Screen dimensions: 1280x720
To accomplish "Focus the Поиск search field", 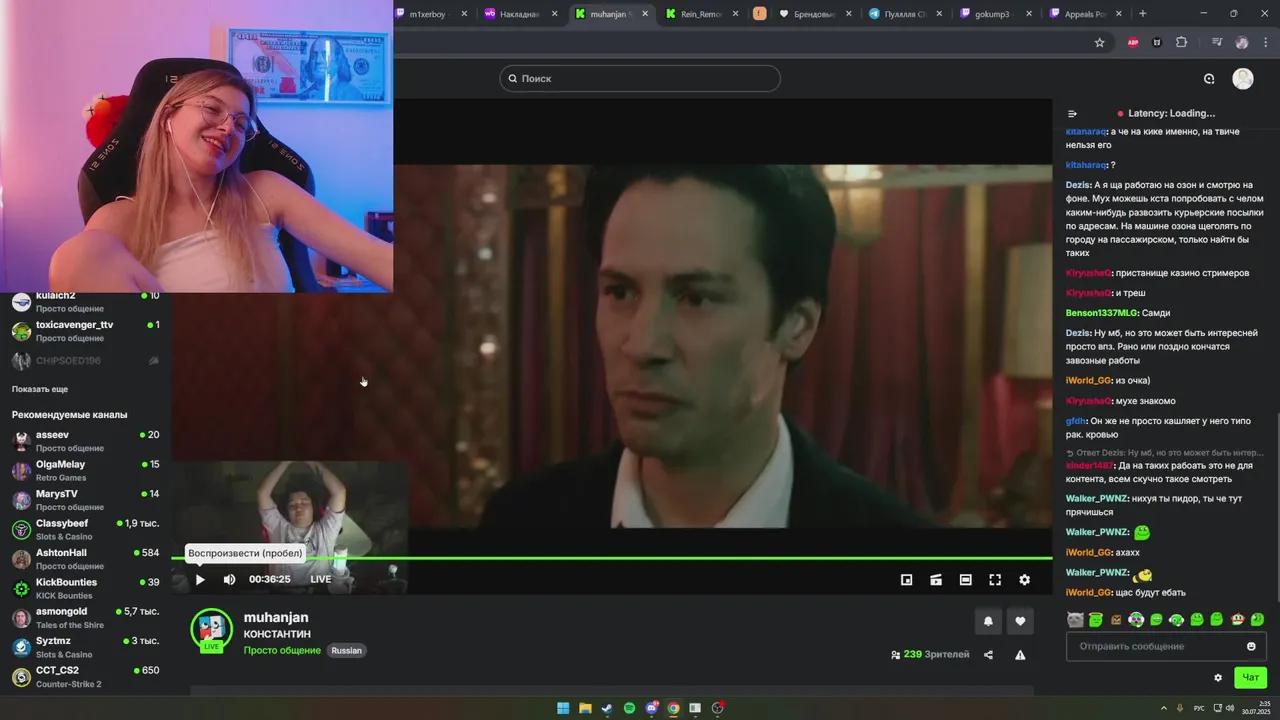I will tap(640, 78).
